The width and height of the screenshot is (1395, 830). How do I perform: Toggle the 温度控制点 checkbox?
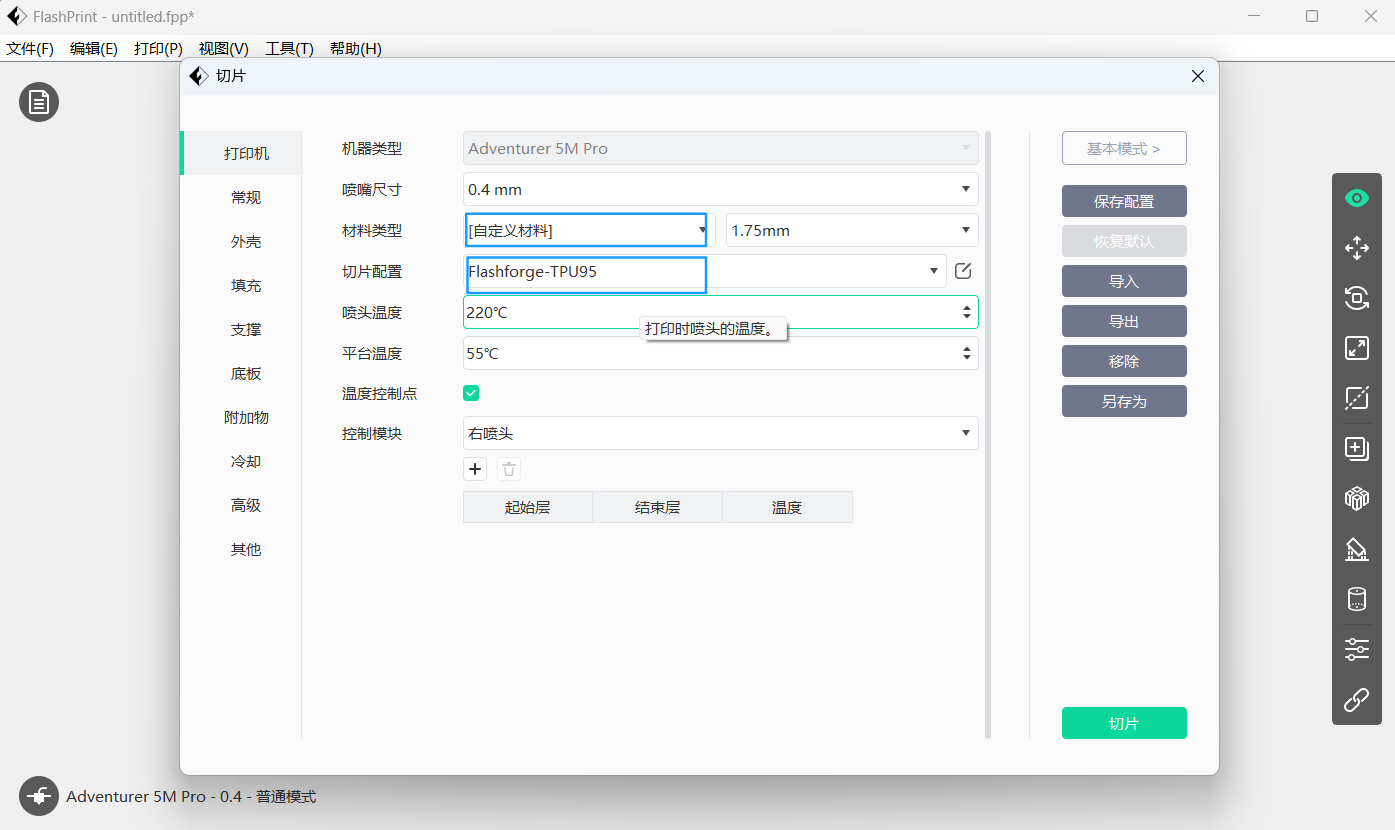point(471,393)
